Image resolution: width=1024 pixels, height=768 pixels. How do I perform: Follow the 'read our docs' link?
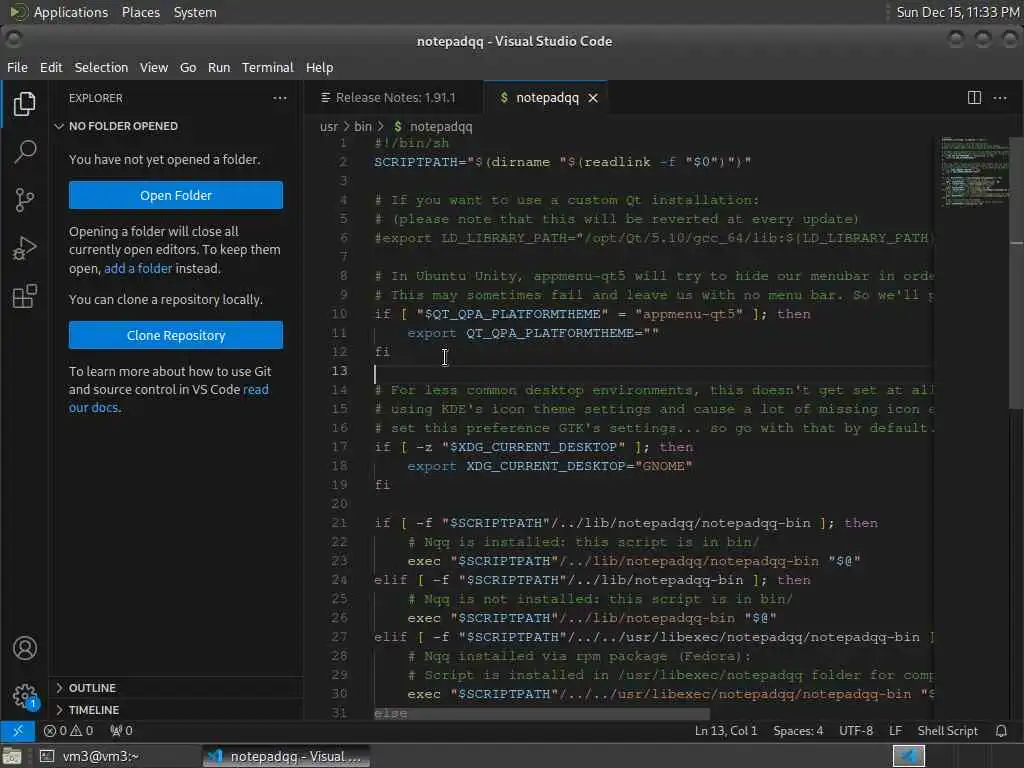pyautogui.click(x=255, y=390)
